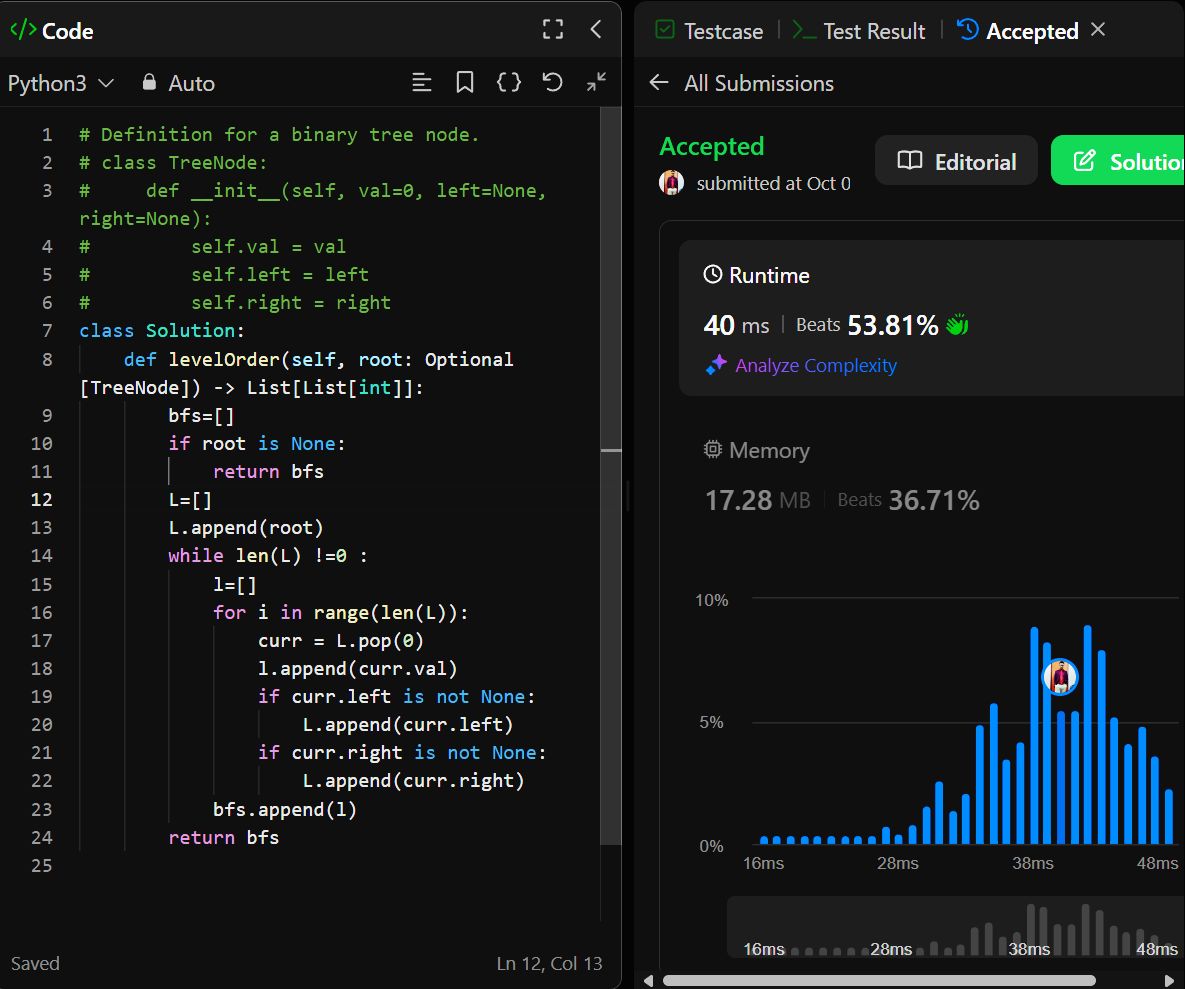Click the shrink editor arrows icon
The height and width of the screenshot is (989, 1185).
point(596,83)
